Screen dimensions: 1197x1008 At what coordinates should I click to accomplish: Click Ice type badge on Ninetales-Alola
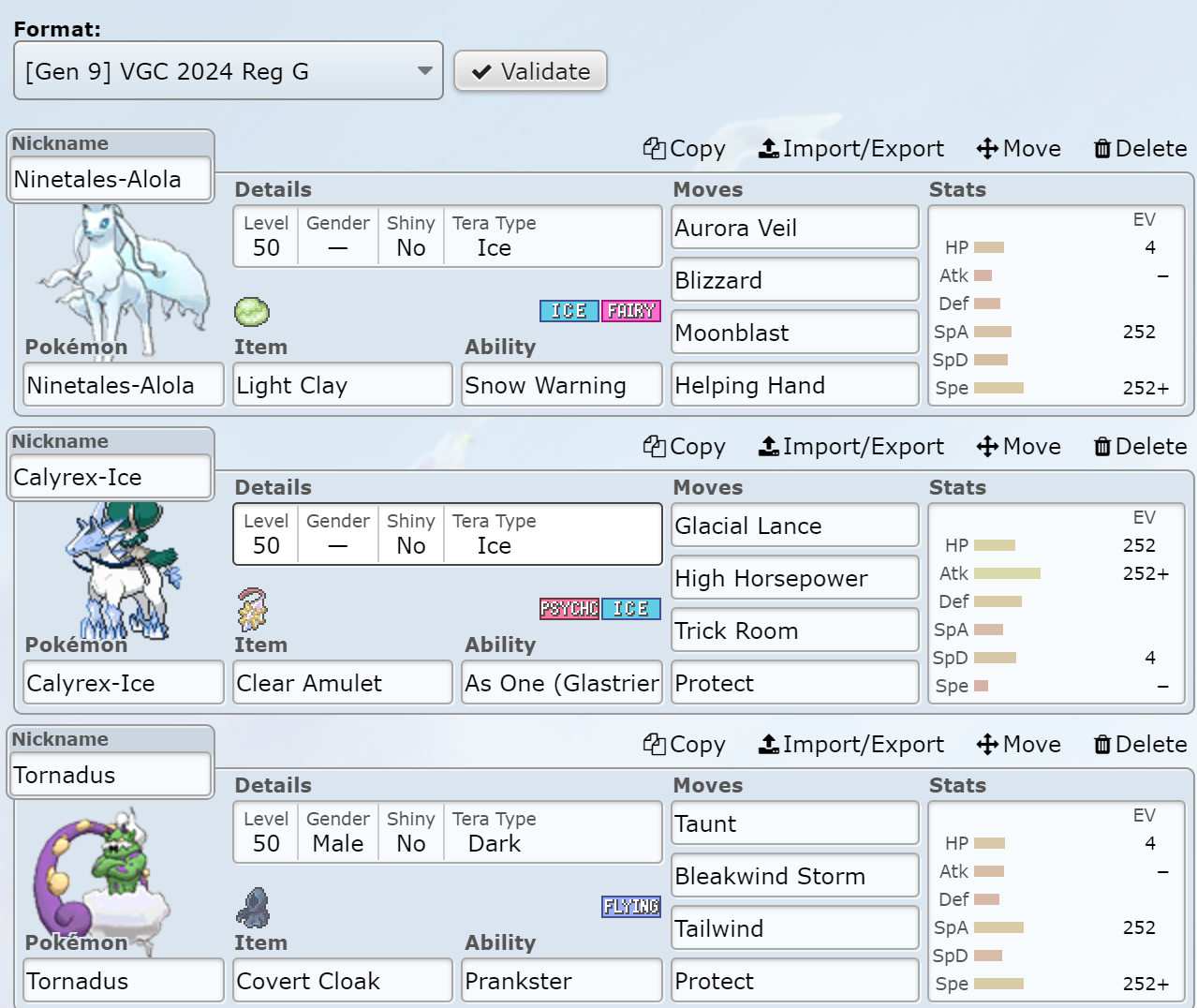[569, 311]
